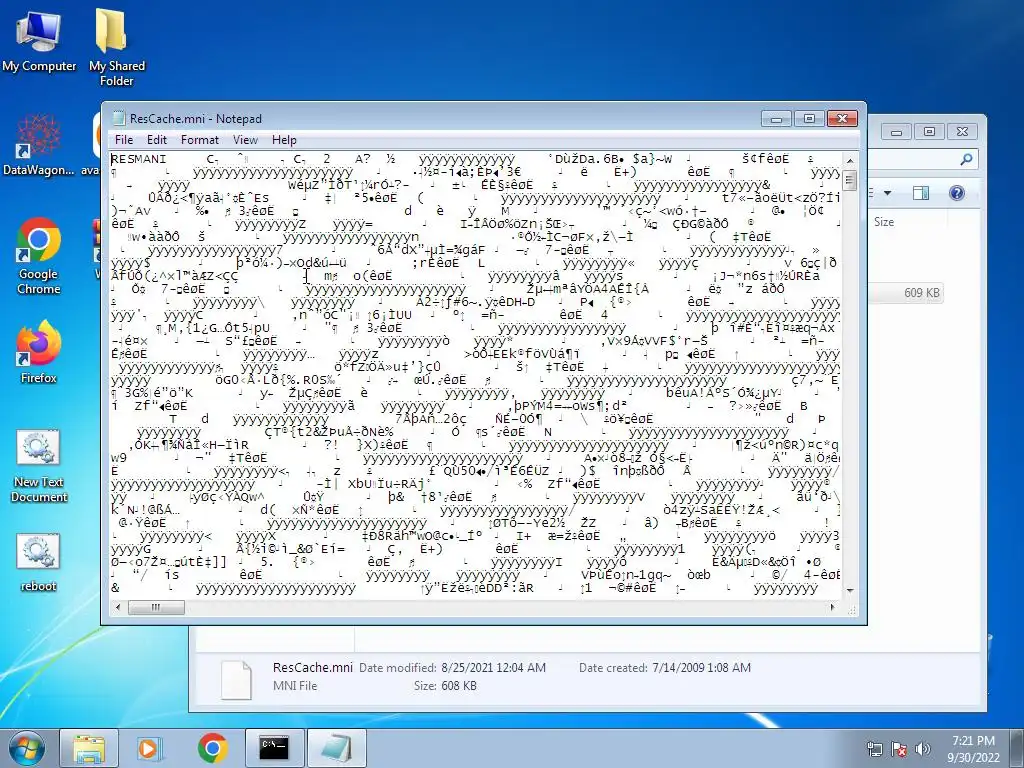Close the background Explorer window

tap(963, 132)
